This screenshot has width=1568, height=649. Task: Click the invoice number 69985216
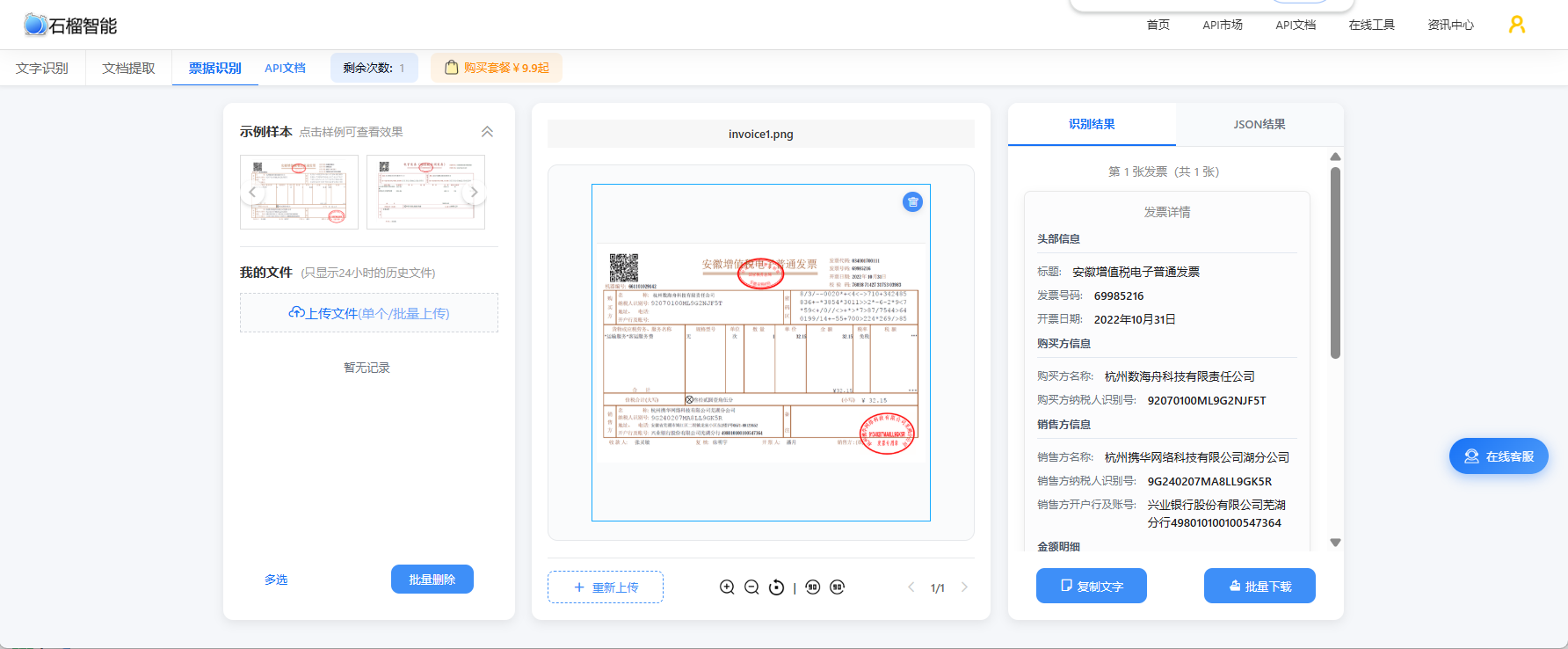pos(1119,296)
